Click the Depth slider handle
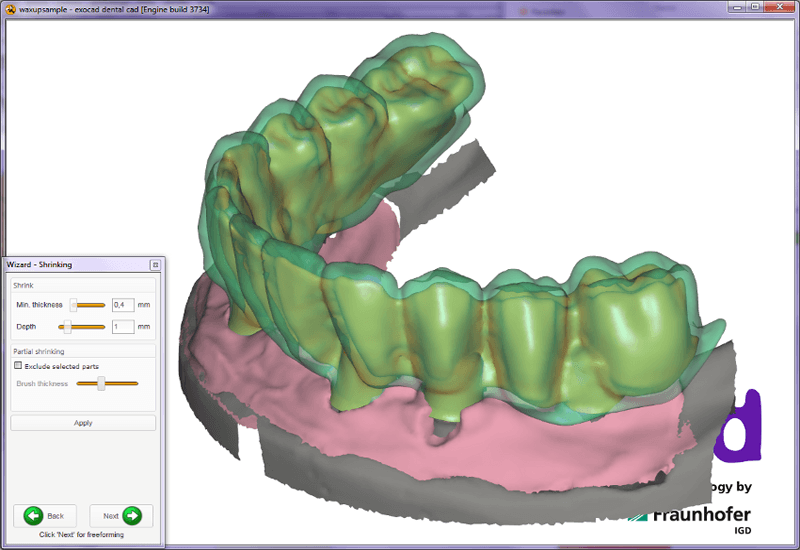The height and width of the screenshot is (550, 800). click(x=67, y=327)
